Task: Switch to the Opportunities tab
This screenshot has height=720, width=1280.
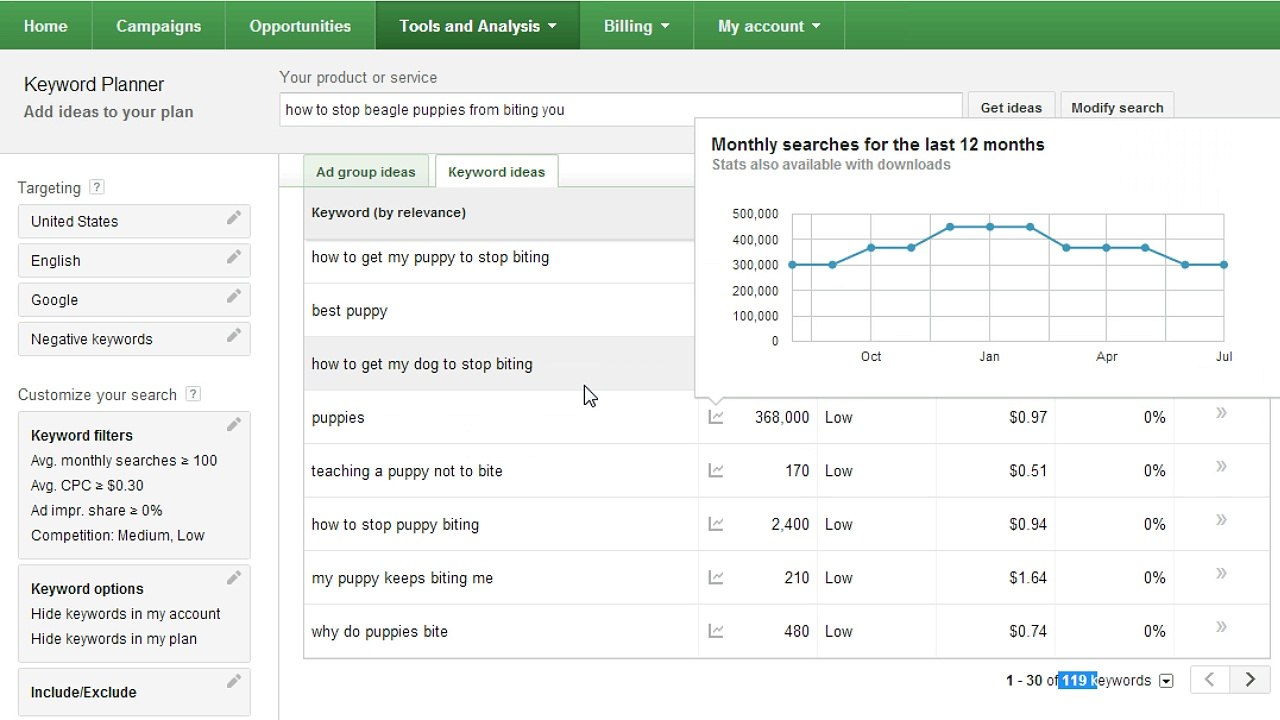Action: click(300, 26)
